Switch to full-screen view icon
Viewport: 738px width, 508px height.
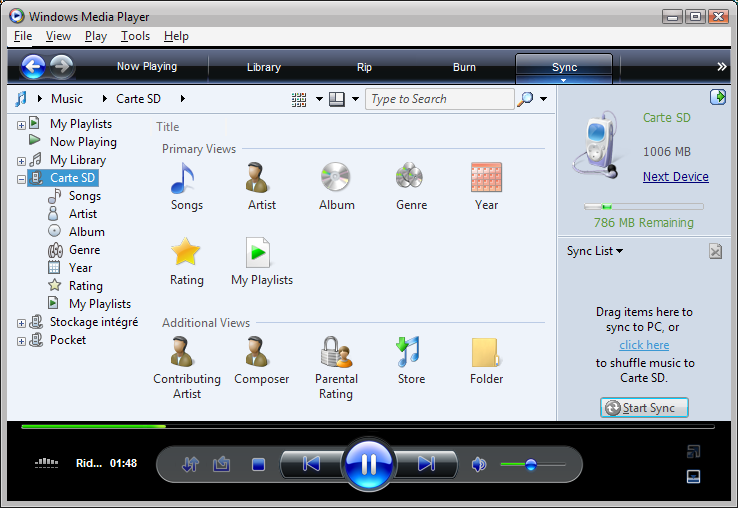tap(693, 452)
